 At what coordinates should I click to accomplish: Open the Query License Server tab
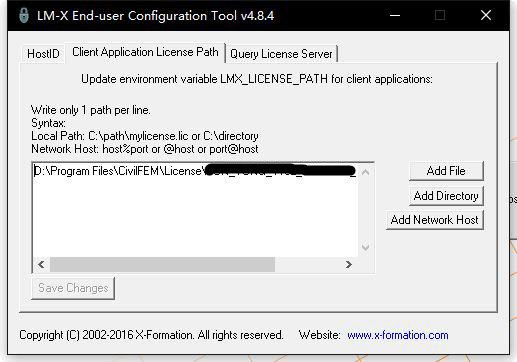[x=281, y=54]
